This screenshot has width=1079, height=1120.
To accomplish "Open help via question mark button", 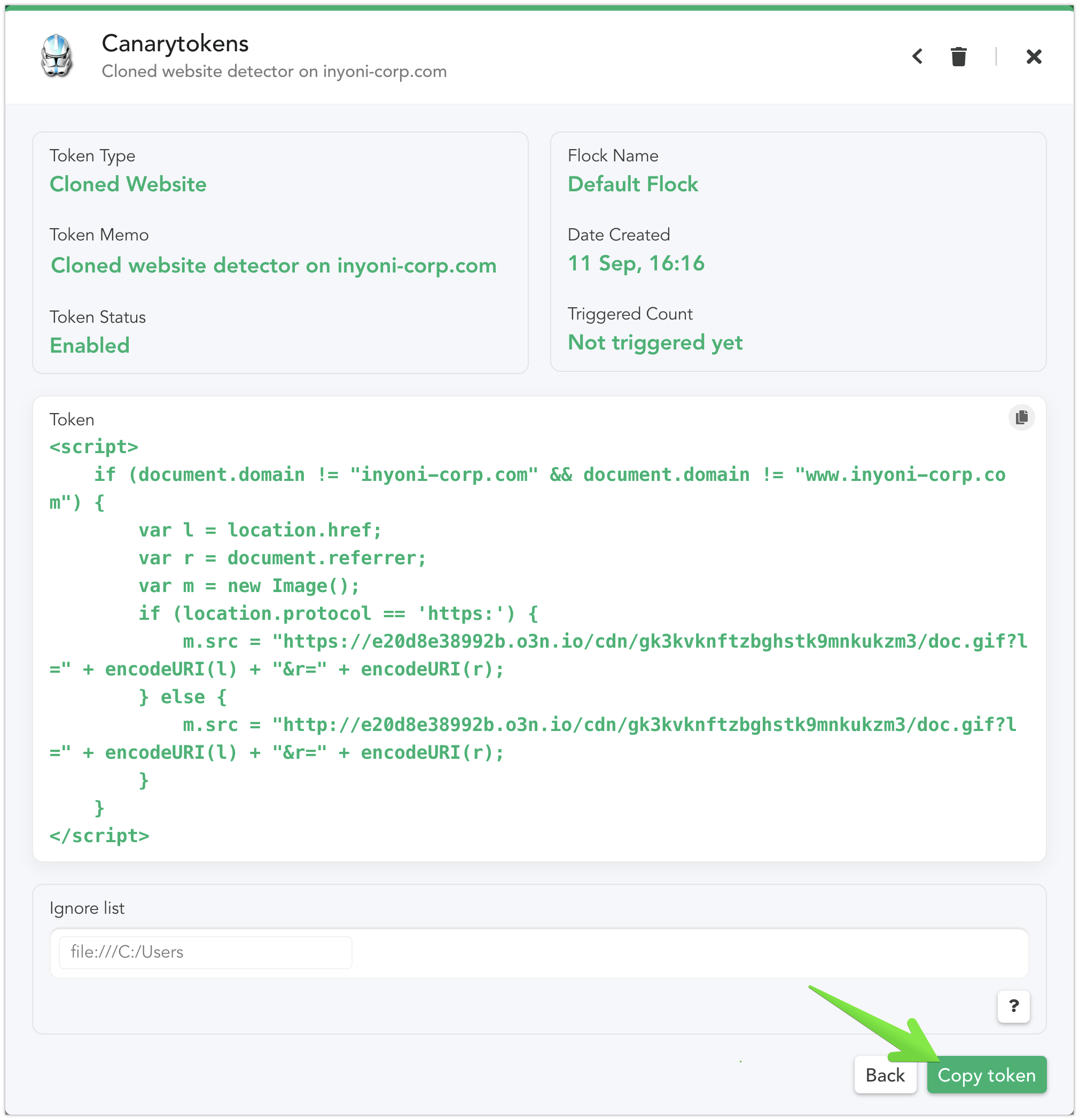I will point(1013,1006).
